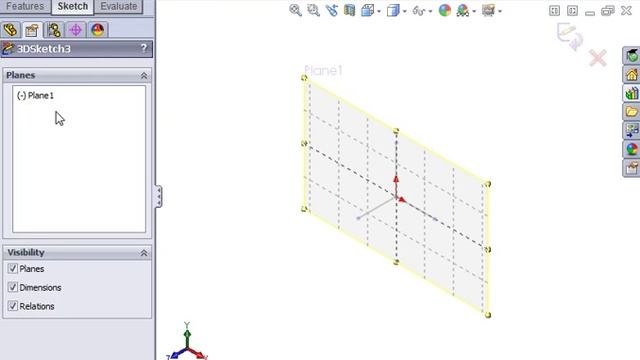Open the DisplayManager tab icon
This screenshot has height=360, width=640.
pos(98,30)
